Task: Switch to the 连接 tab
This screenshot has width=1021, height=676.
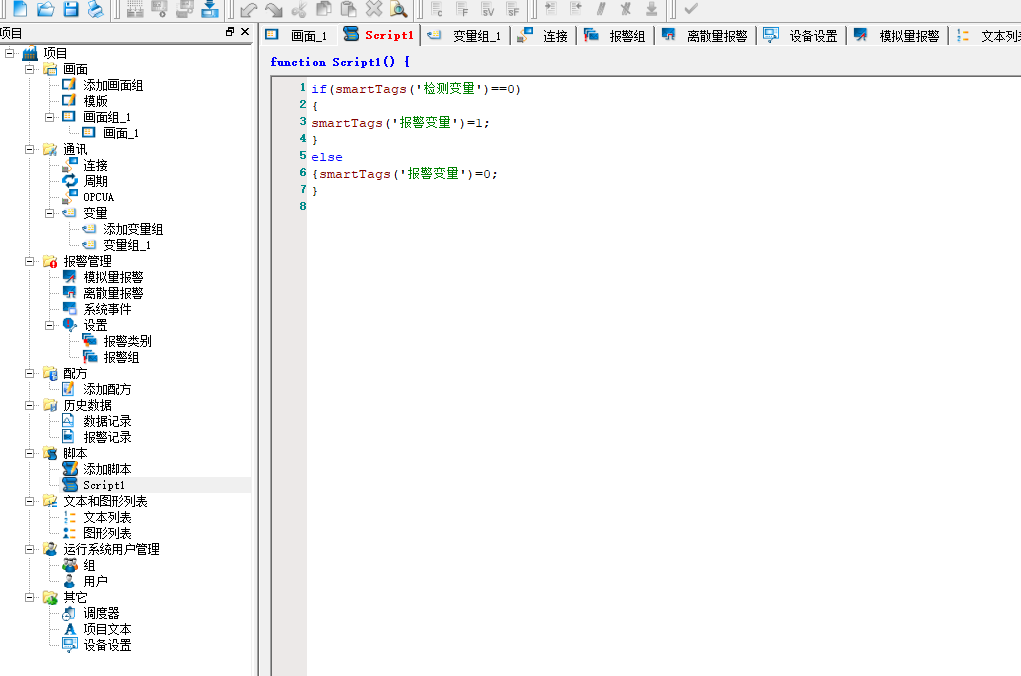Action: (x=543, y=36)
